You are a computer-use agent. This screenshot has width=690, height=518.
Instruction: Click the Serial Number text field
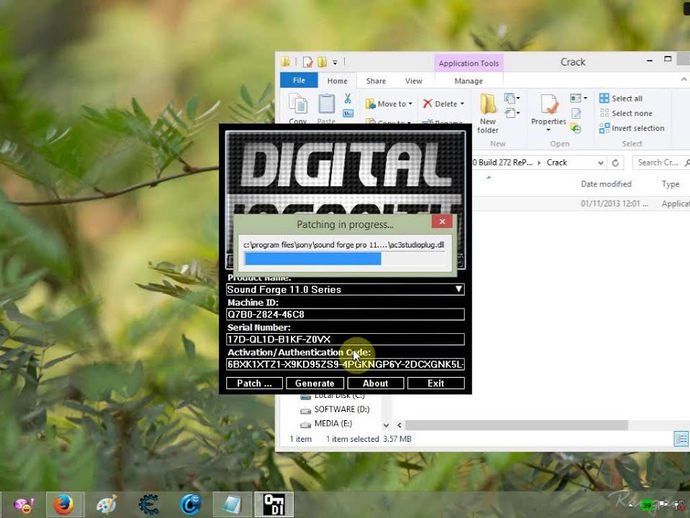pyautogui.click(x=345, y=339)
